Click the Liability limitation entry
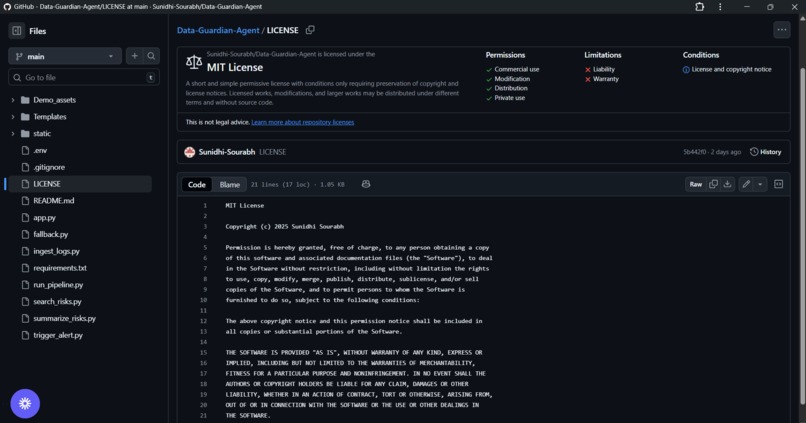 coord(599,69)
